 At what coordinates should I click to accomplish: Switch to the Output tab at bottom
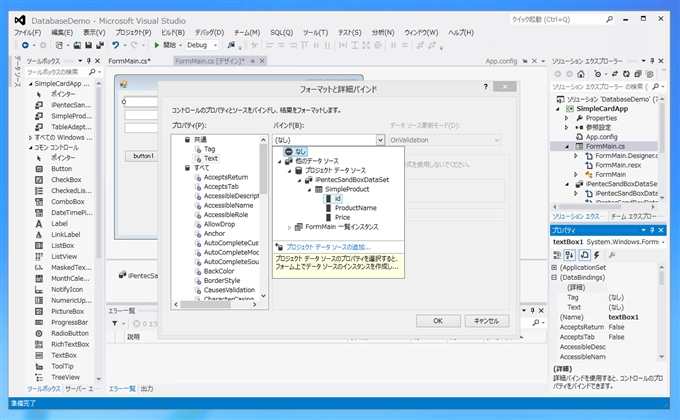[x=147, y=389]
